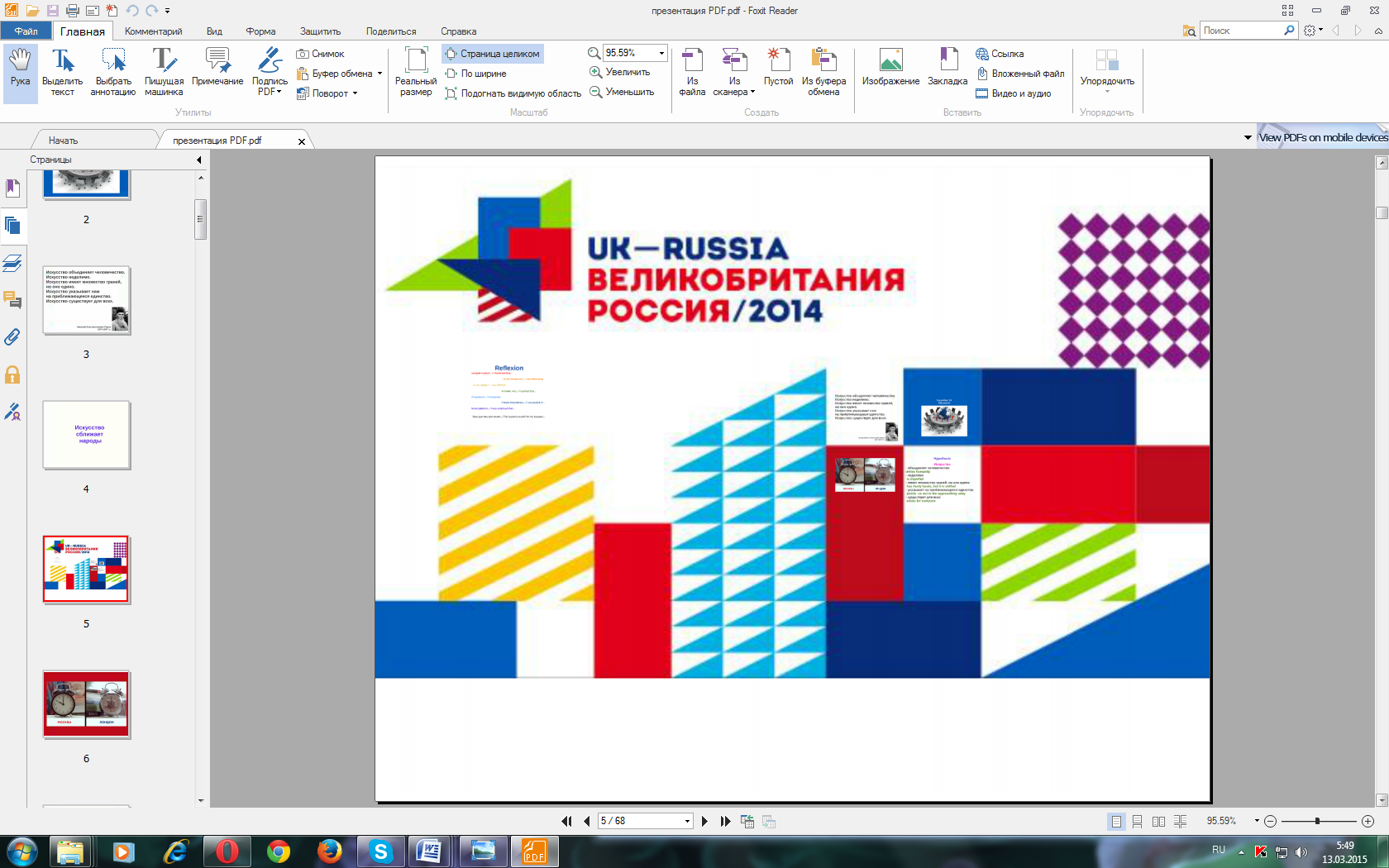Create a blank (Пустой) PDF
Image resolution: width=1389 pixels, height=868 pixels.
click(778, 68)
